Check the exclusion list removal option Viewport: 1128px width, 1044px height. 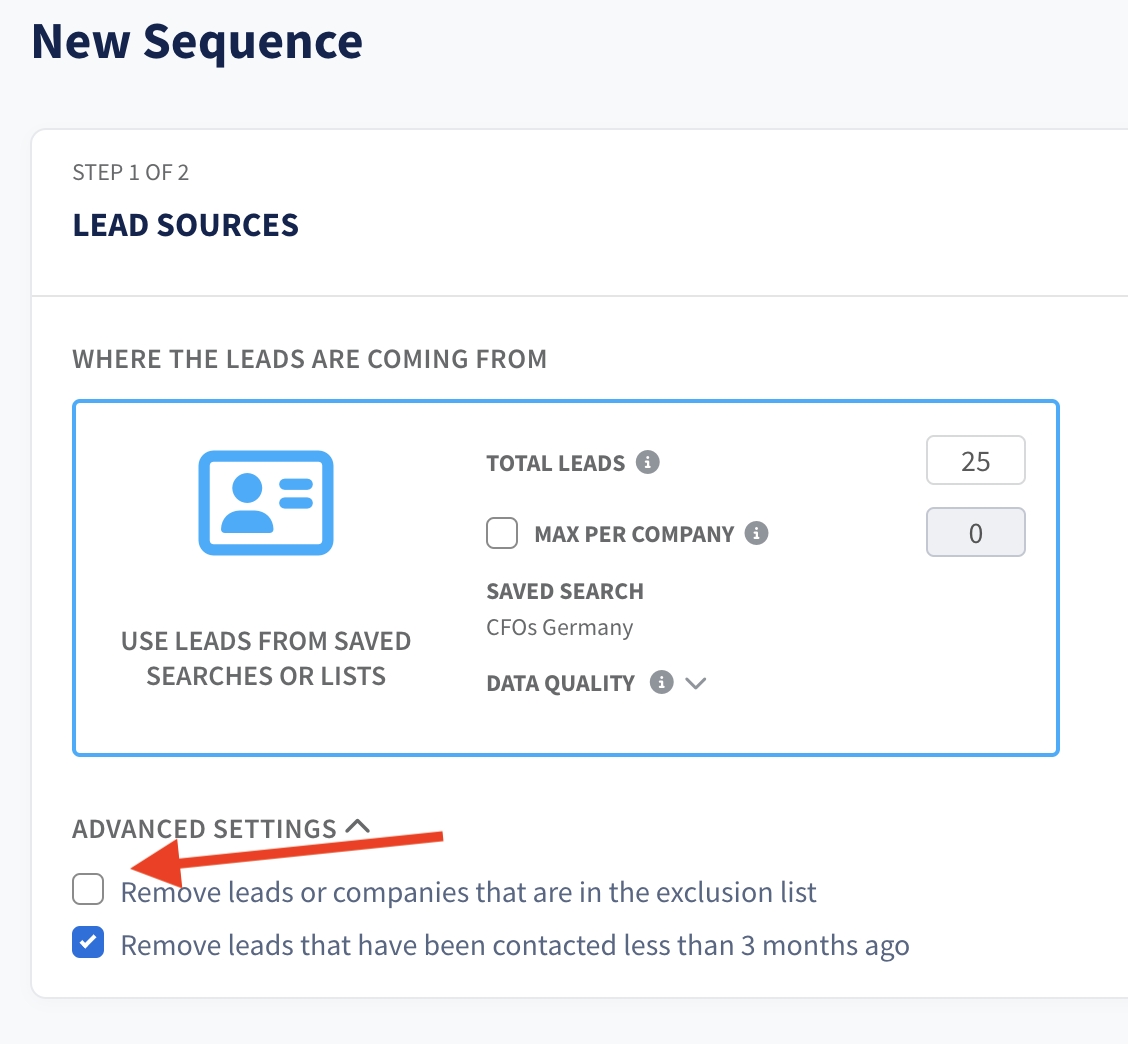point(88,889)
